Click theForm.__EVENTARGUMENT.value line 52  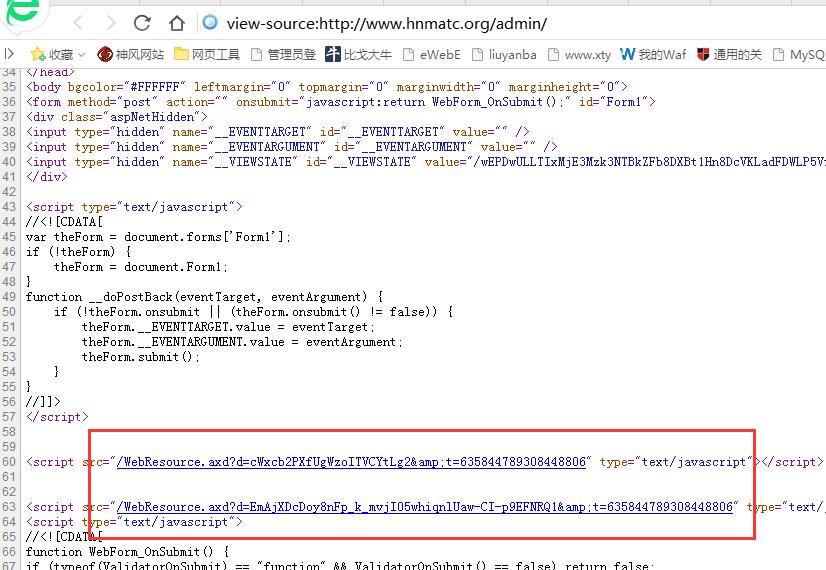pos(242,342)
